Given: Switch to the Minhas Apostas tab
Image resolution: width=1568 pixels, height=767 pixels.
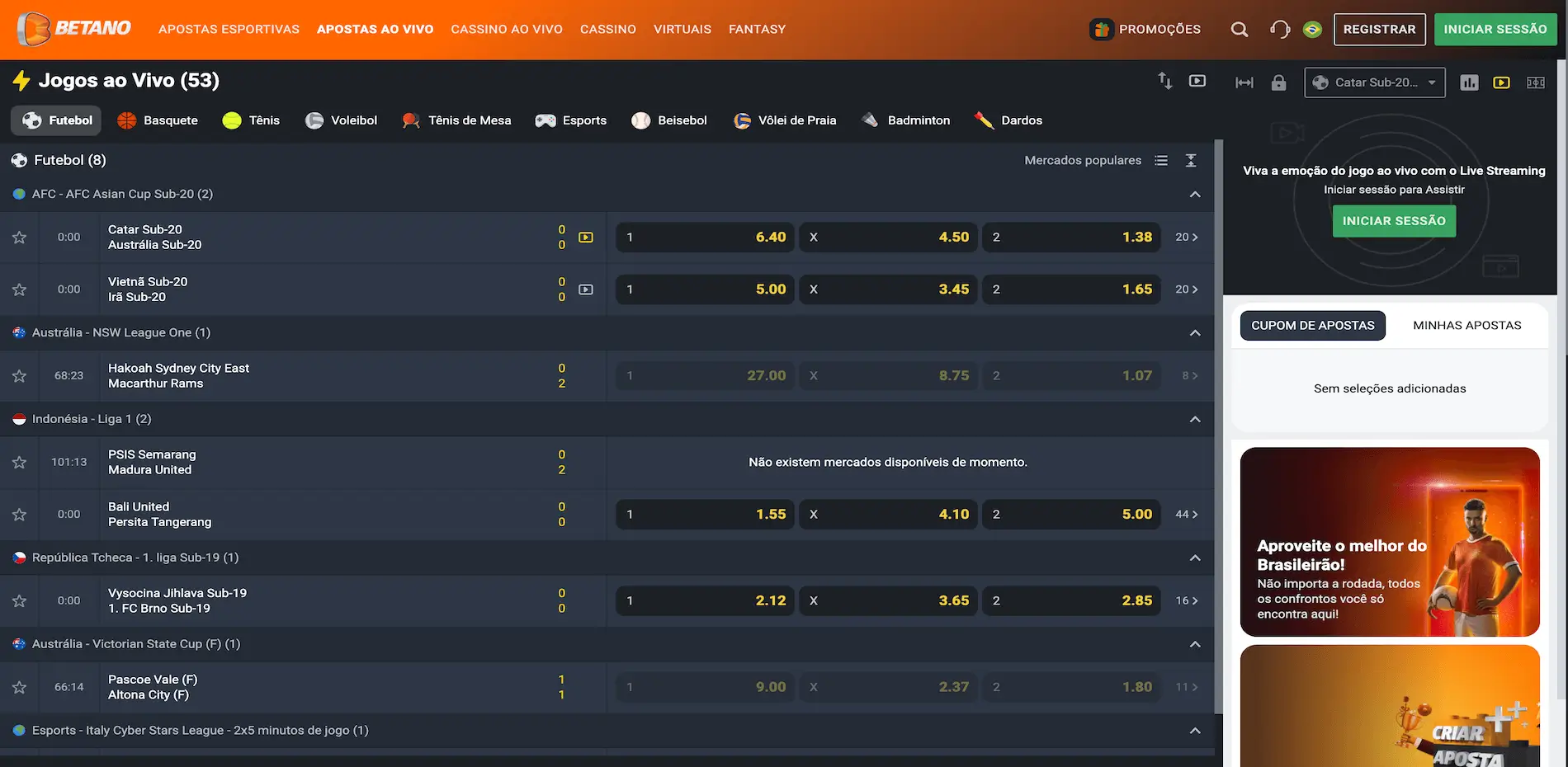Looking at the screenshot, I should (x=1466, y=326).
